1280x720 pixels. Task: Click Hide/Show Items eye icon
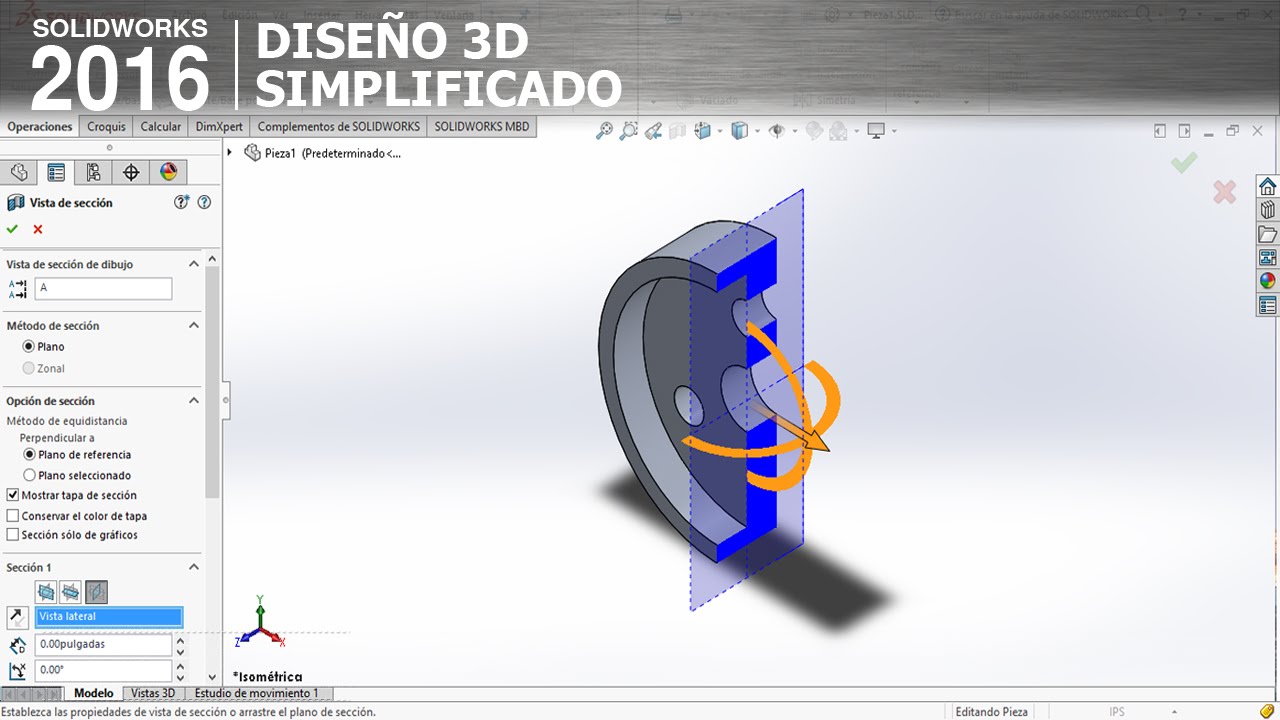point(776,130)
